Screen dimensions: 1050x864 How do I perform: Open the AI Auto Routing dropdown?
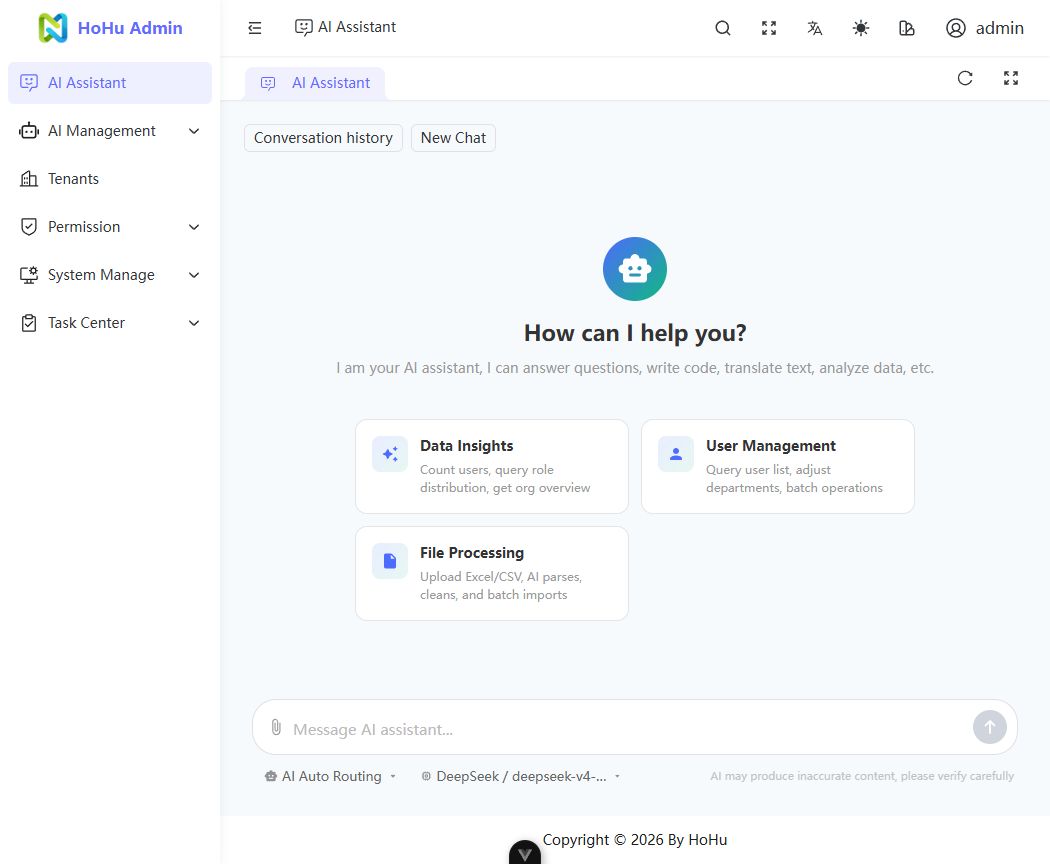(x=331, y=776)
